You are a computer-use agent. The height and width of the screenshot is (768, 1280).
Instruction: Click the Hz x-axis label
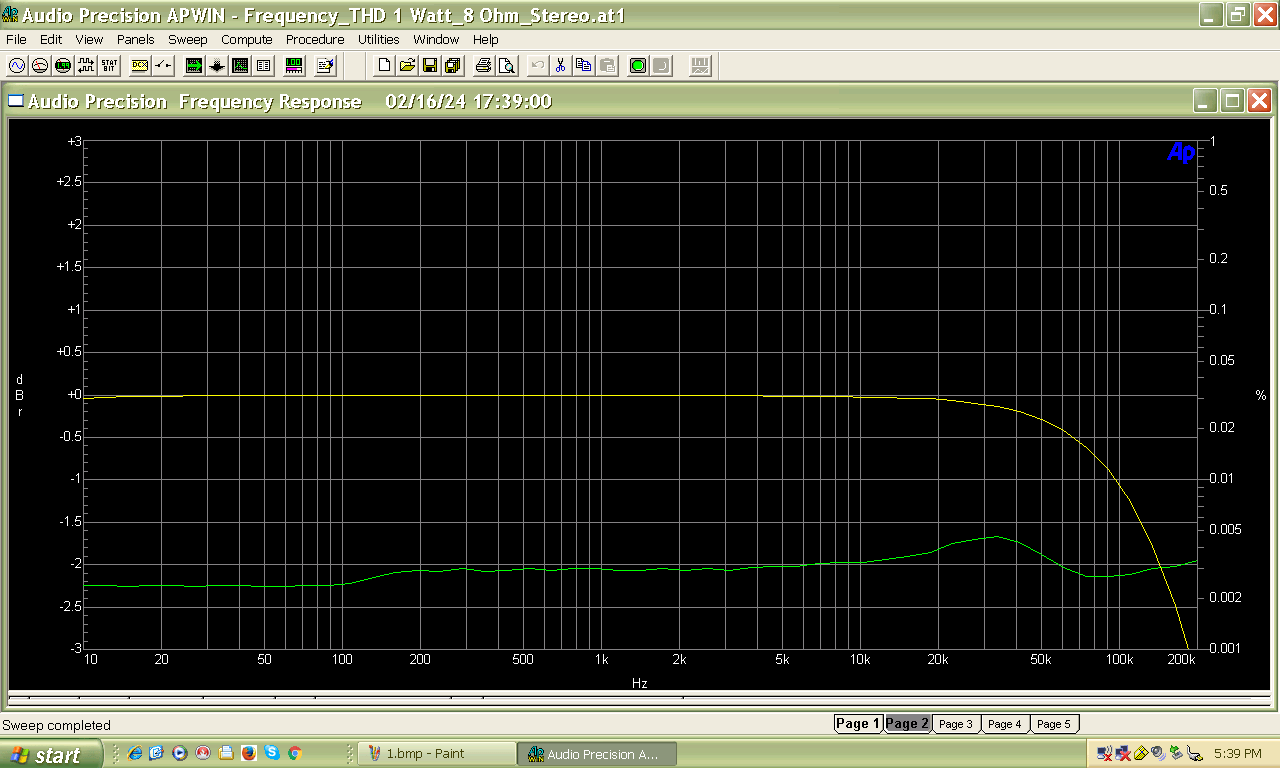click(640, 683)
